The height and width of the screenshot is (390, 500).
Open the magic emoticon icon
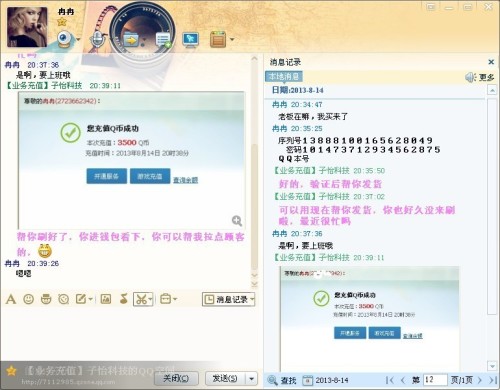(46, 299)
